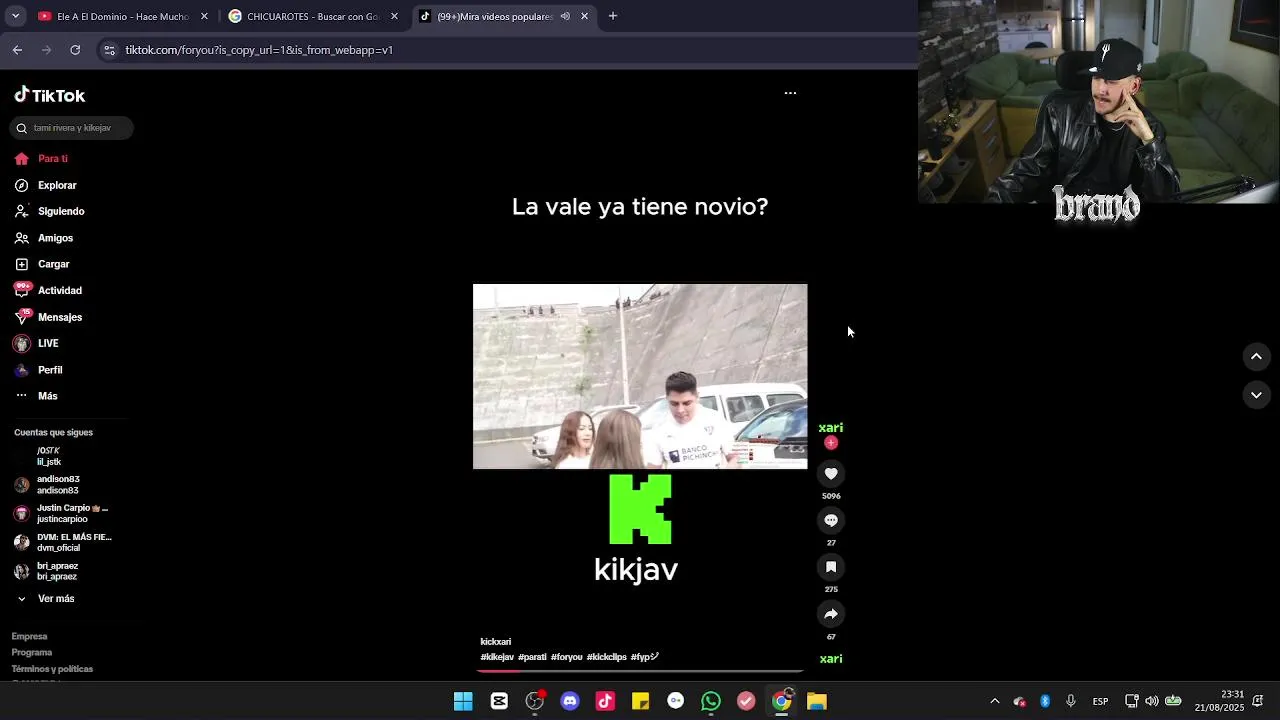
Task: Open lil_jstk followed account
Action: [48, 456]
